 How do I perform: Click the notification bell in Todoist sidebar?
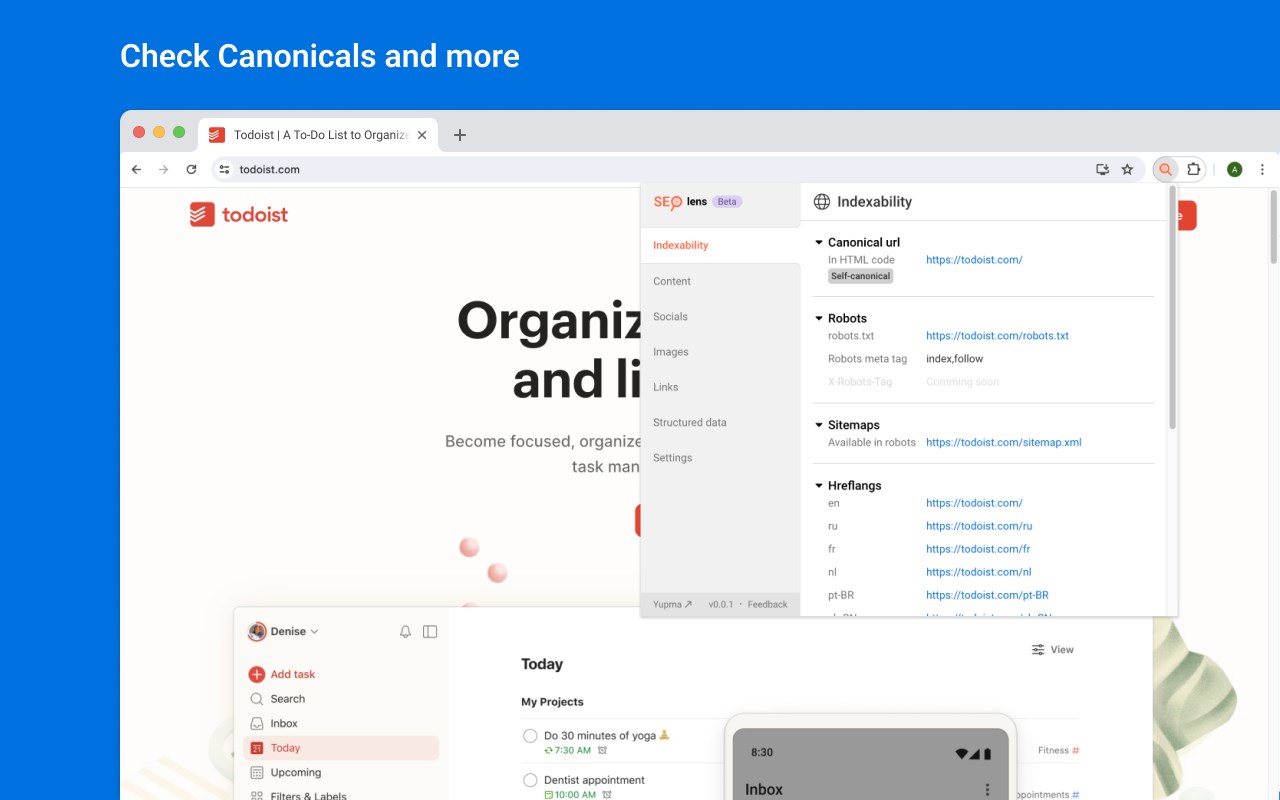point(405,632)
